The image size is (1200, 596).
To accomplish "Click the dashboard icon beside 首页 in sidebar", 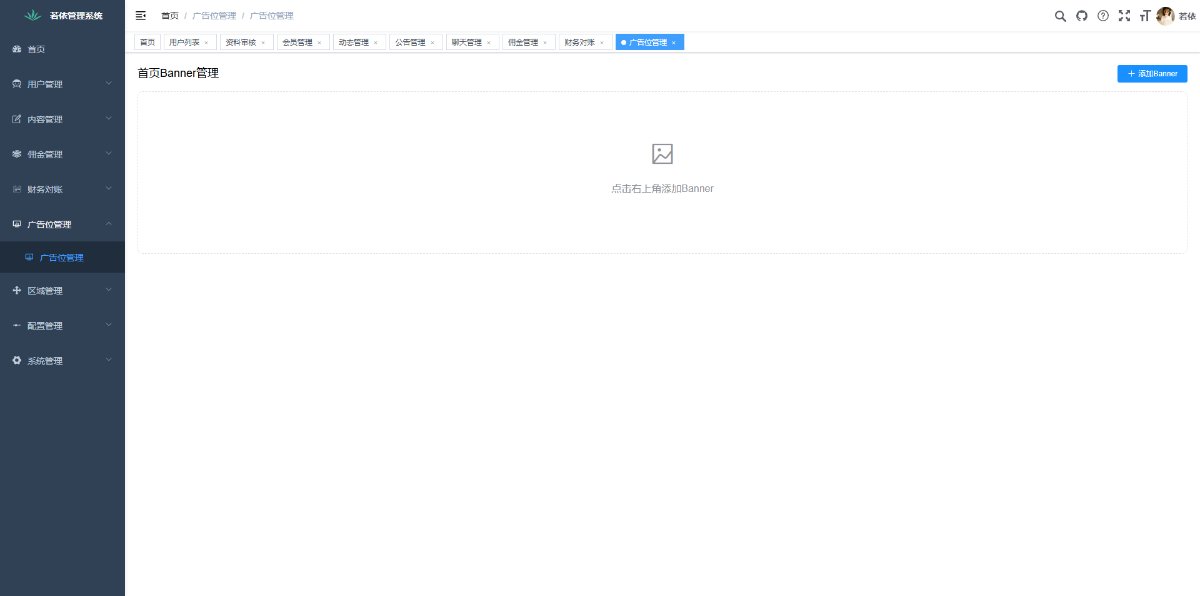I will point(16,49).
